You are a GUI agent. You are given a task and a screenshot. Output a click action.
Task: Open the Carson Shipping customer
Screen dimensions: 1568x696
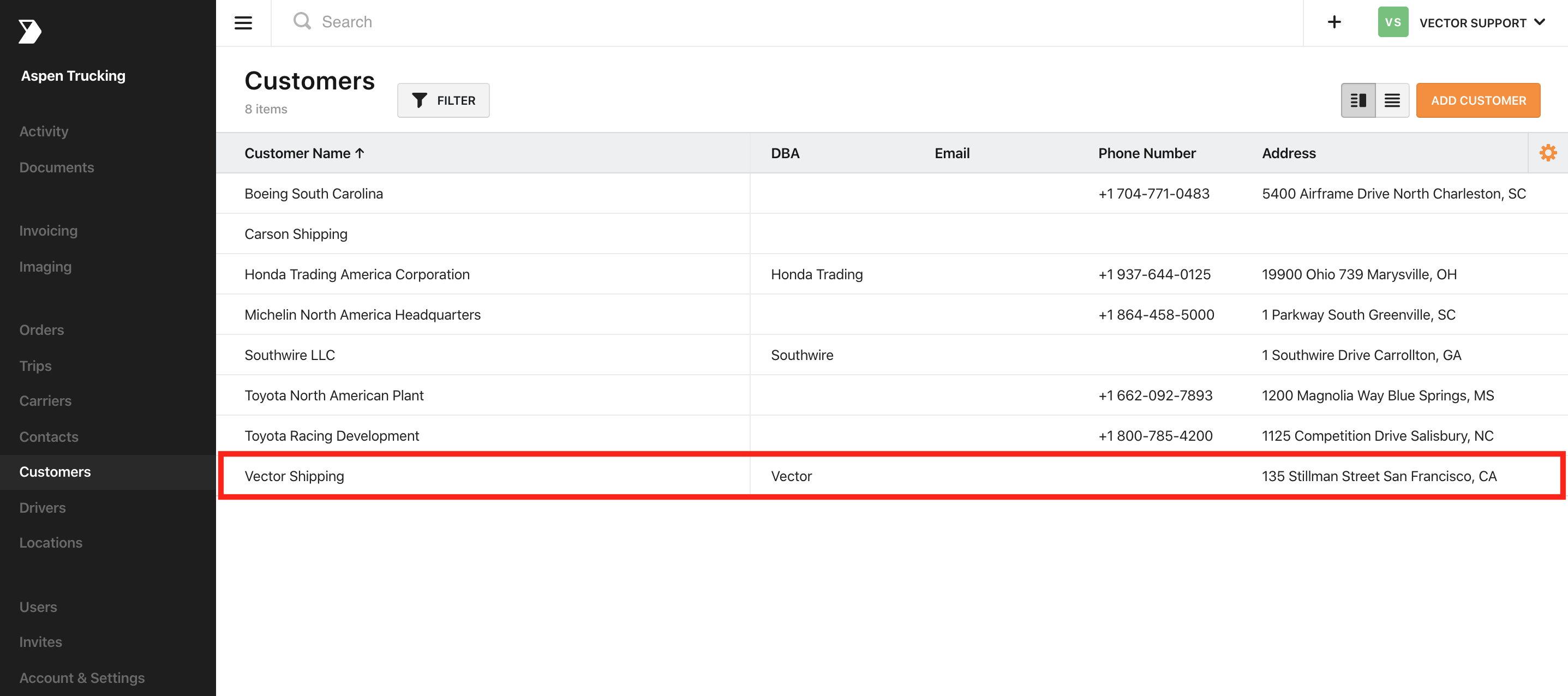(x=893, y=233)
